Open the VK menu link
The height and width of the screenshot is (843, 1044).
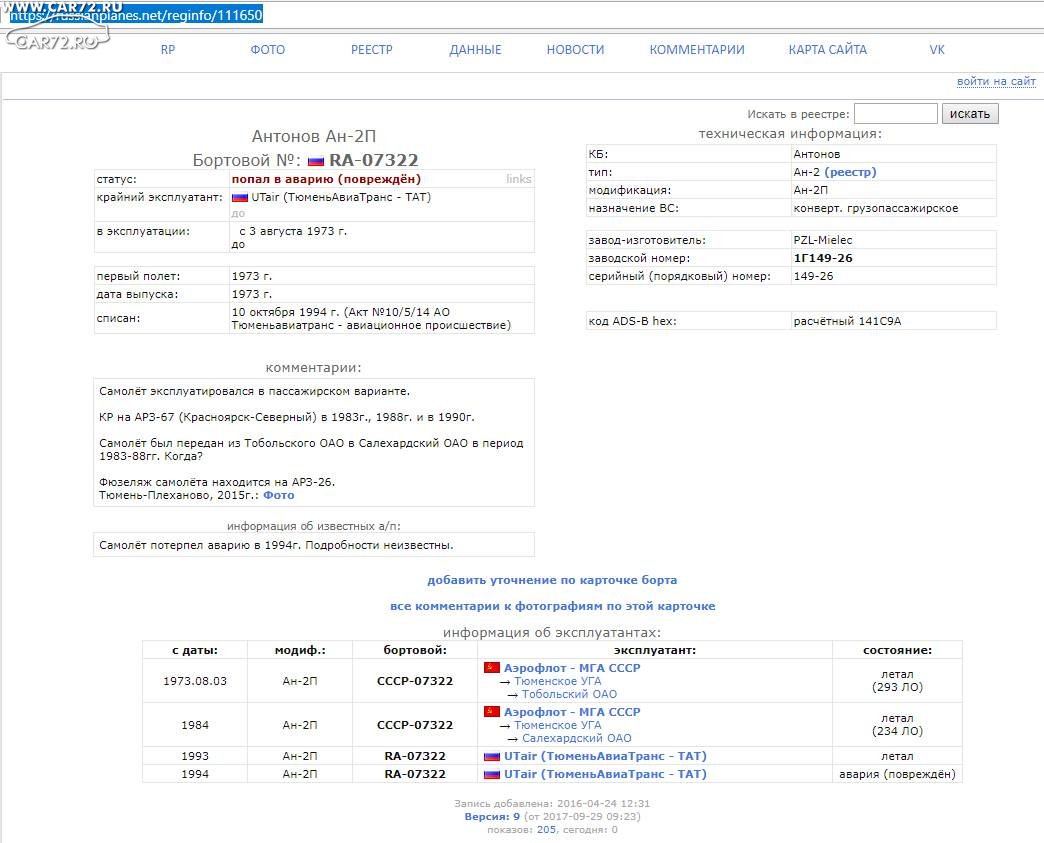pyautogui.click(x=937, y=50)
